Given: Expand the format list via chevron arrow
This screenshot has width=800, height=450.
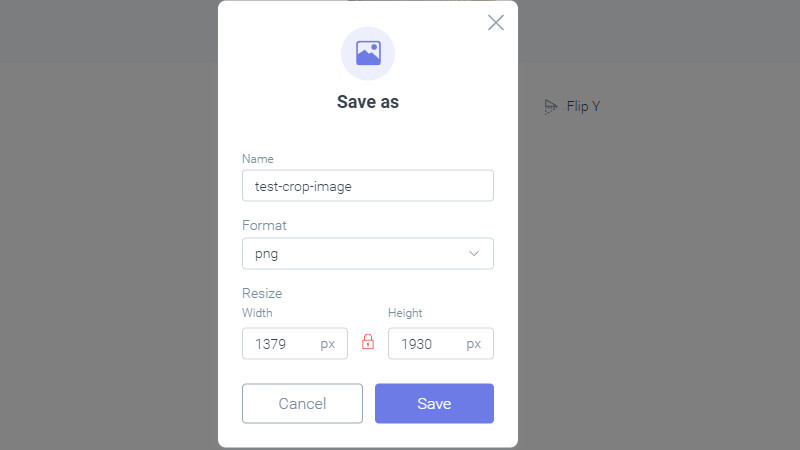Looking at the screenshot, I should click(x=474, y=254).
